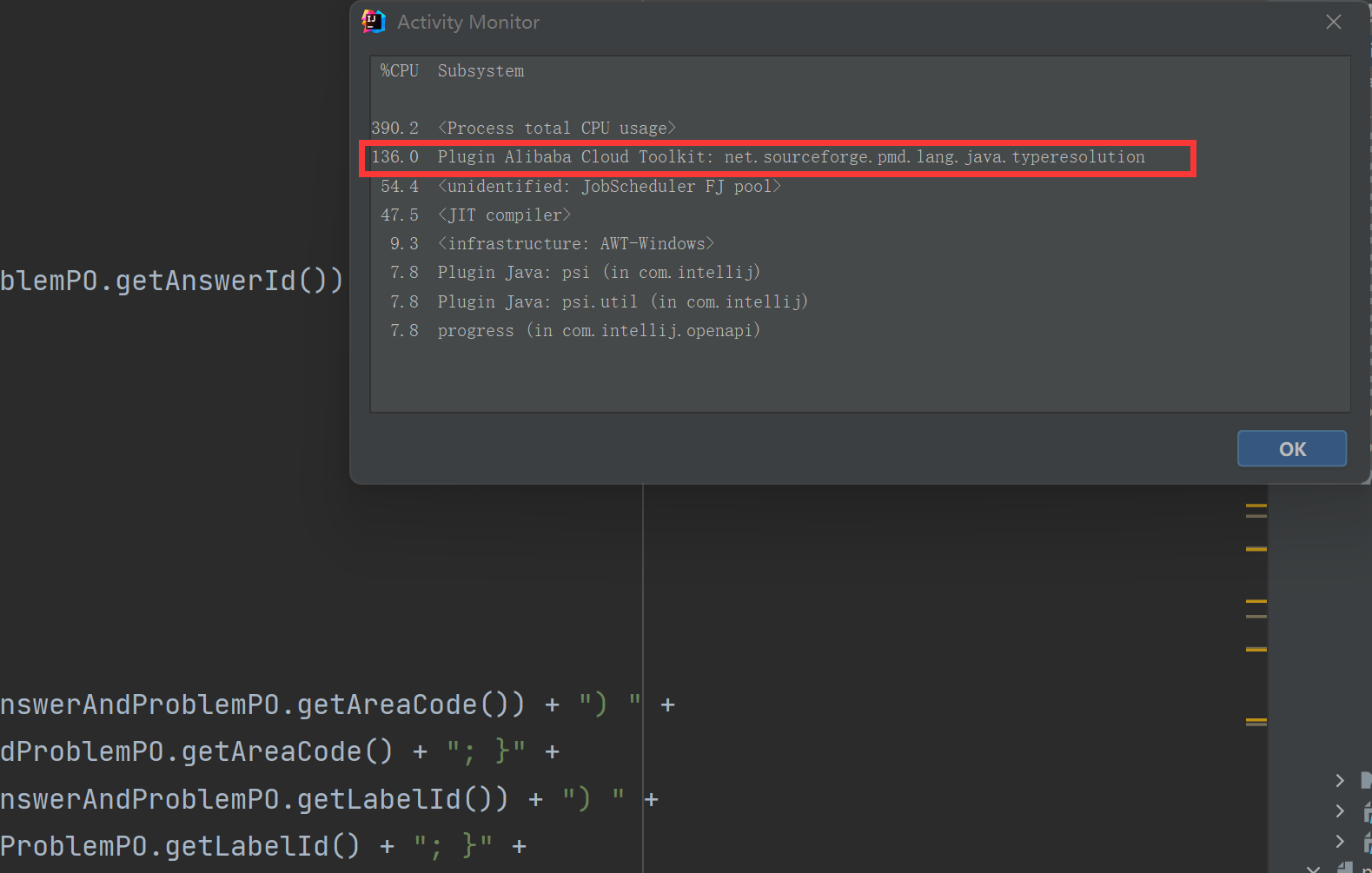Click the IntelliJ IDEA icon in Activity Monitor title bar

point(374,22)
